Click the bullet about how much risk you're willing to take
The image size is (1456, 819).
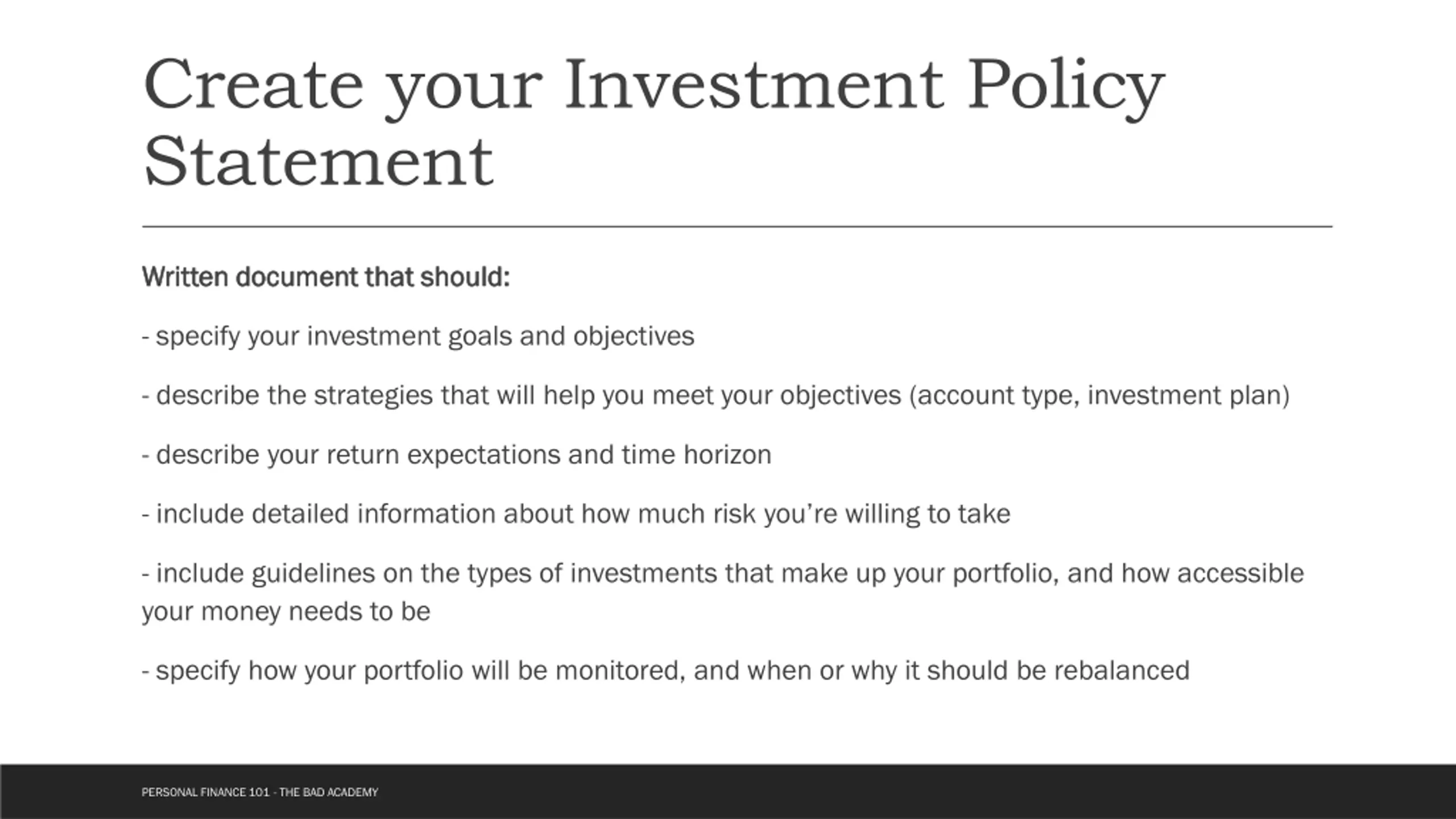click(576, 514)
